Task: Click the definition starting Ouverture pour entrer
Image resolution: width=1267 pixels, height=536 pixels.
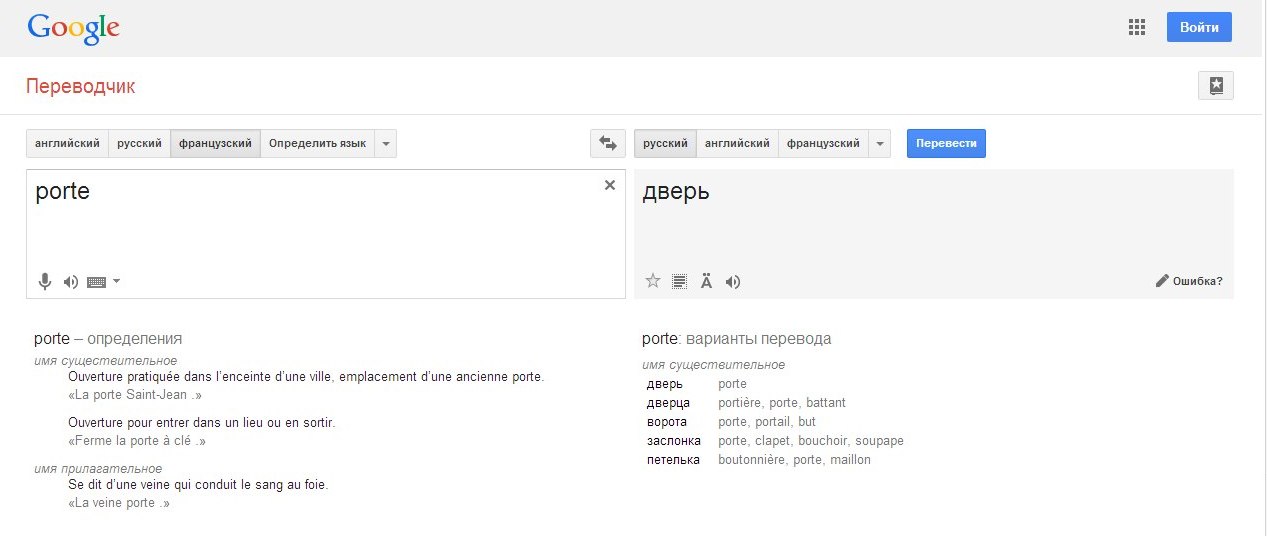Action: point(201,423)
